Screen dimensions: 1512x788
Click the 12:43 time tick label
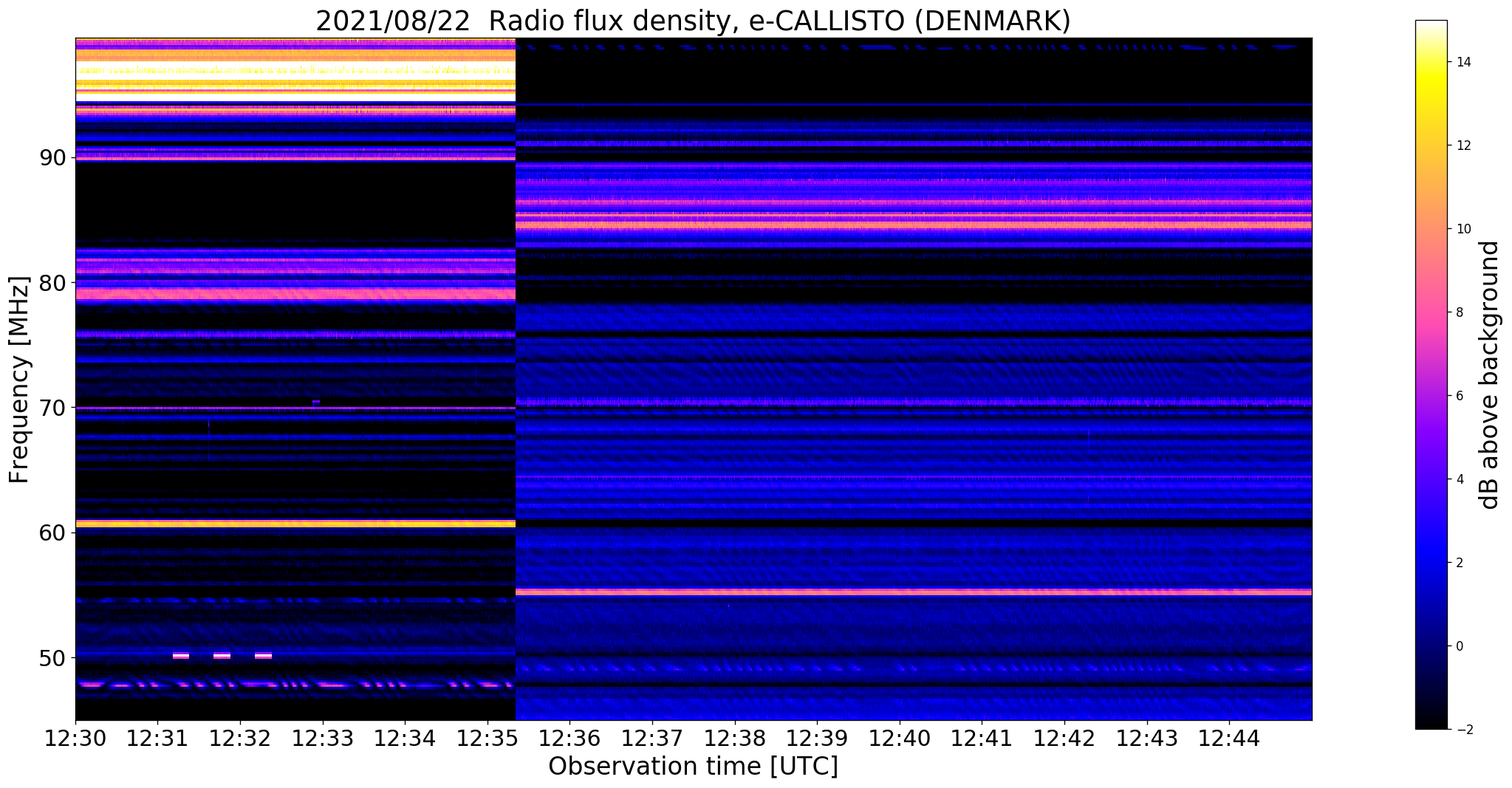click(x=1146, y=738)
